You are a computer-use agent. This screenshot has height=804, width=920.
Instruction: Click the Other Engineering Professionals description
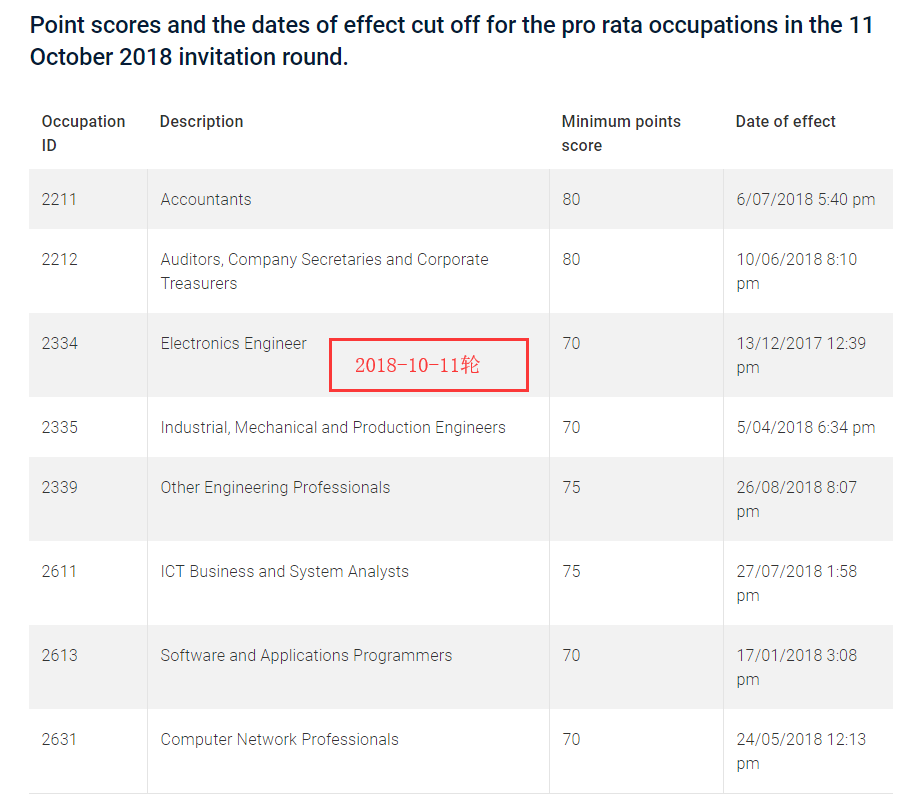click(x=275, y=487)
